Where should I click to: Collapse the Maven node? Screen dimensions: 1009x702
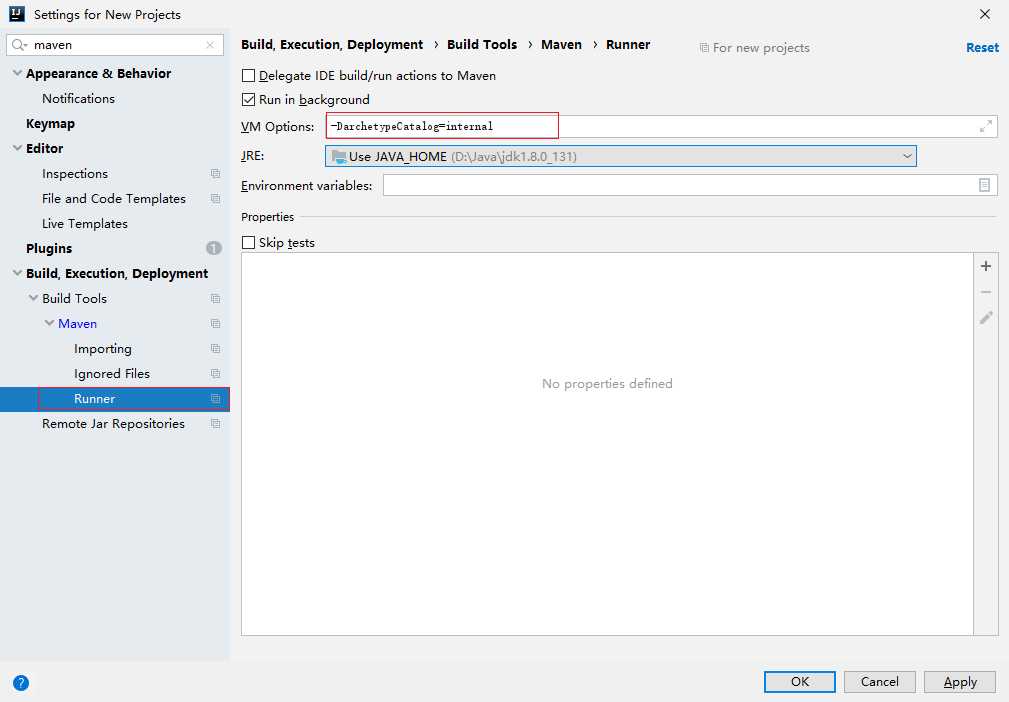point(50,324)
